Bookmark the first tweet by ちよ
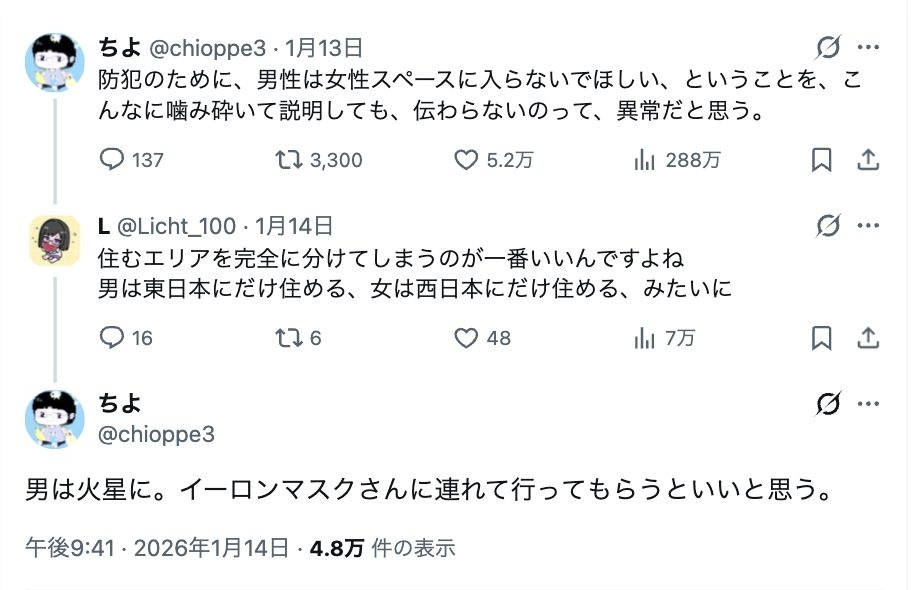918x590 pixels. click(x=821, y=160)
